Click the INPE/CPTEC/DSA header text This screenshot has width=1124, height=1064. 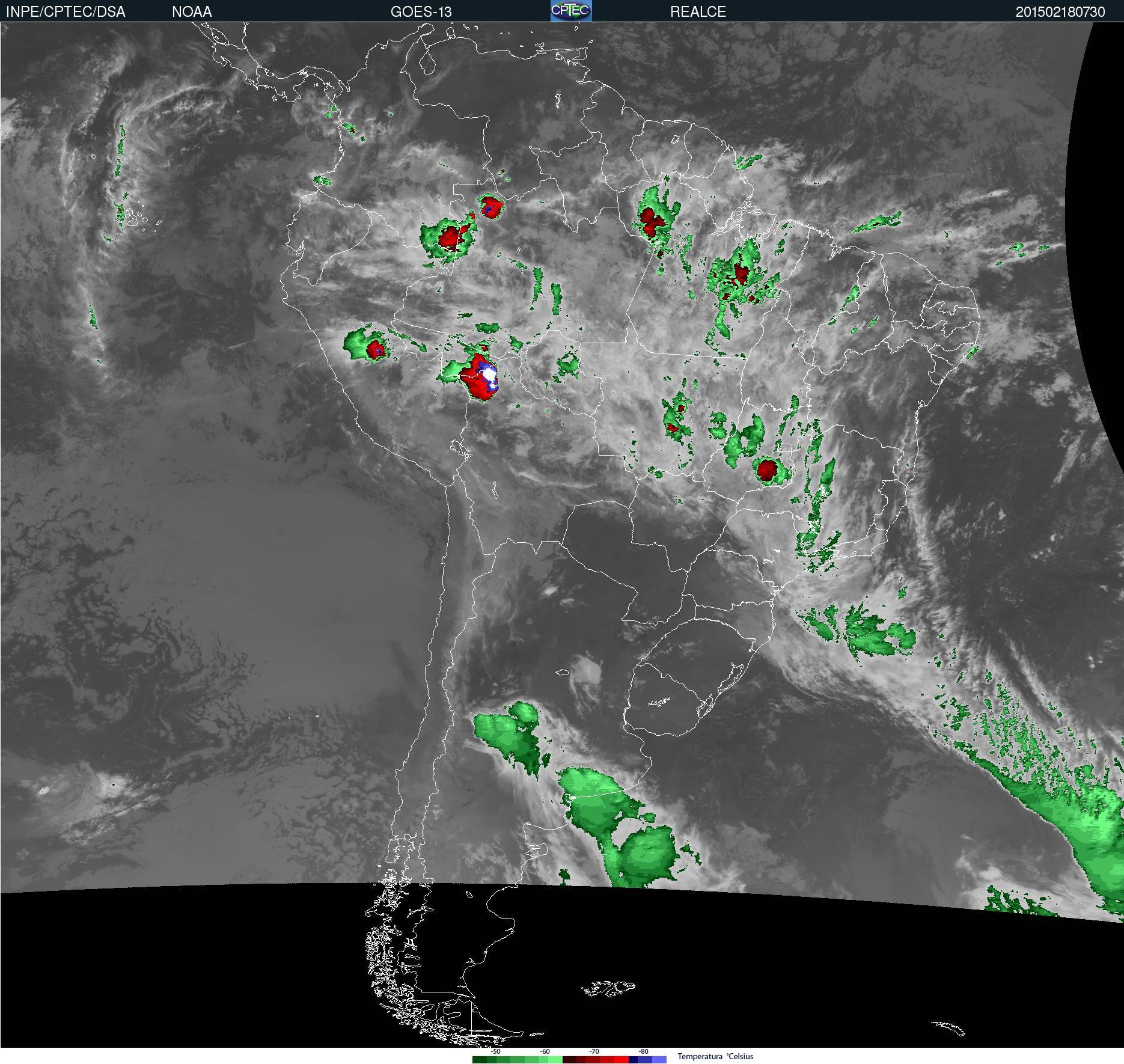[x=66, y=11]
